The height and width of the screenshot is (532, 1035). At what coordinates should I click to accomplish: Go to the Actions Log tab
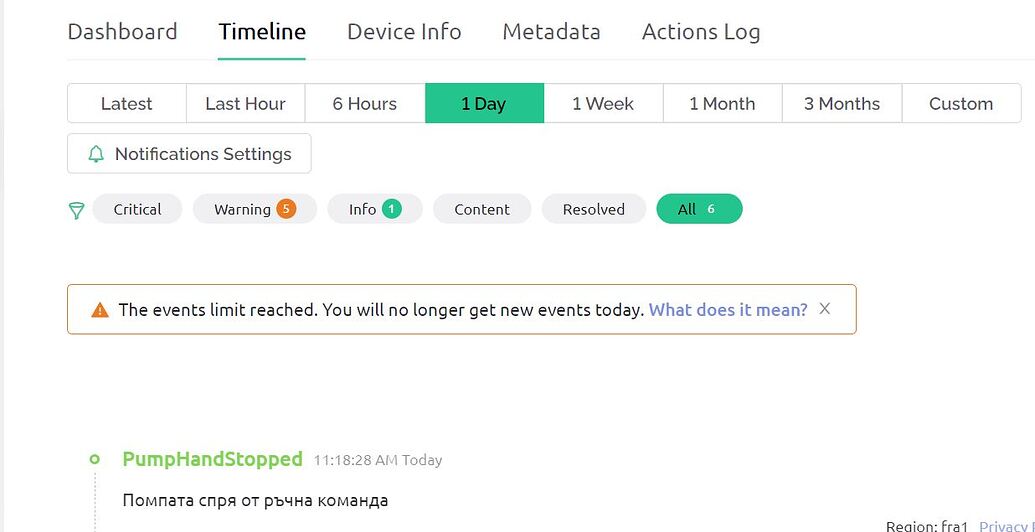pyautogui.click(x=701, y=32)
